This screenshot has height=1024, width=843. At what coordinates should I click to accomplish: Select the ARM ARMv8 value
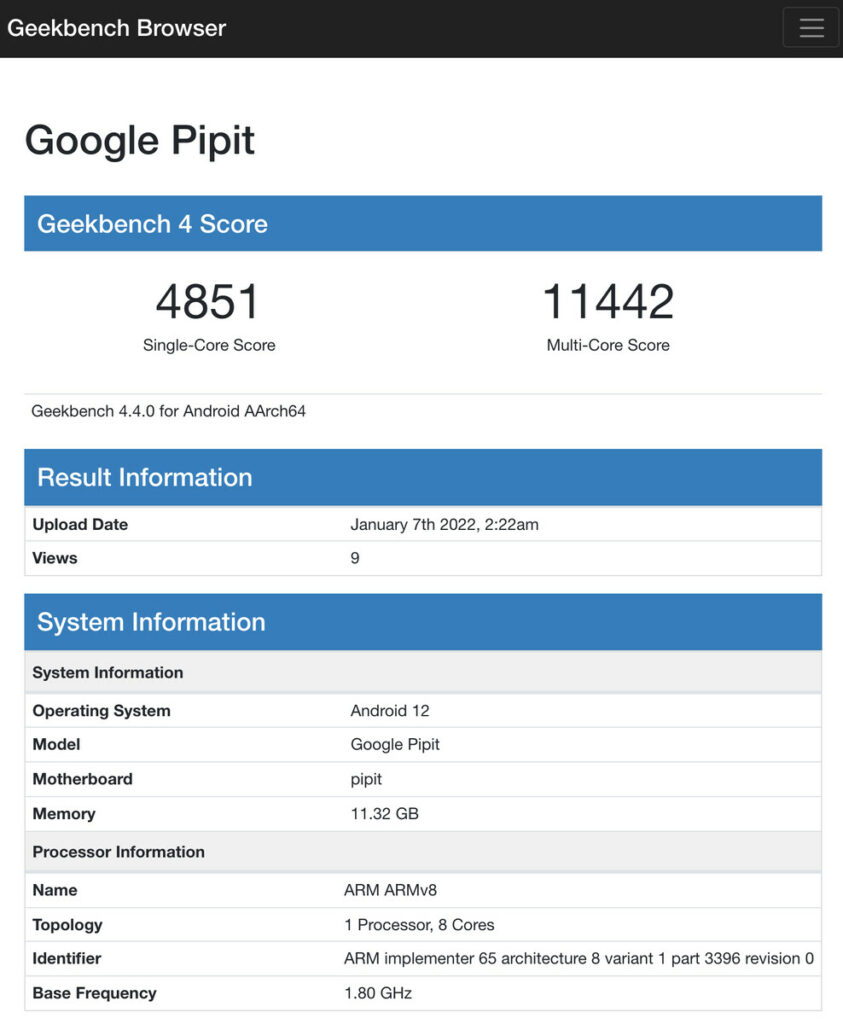390,890
